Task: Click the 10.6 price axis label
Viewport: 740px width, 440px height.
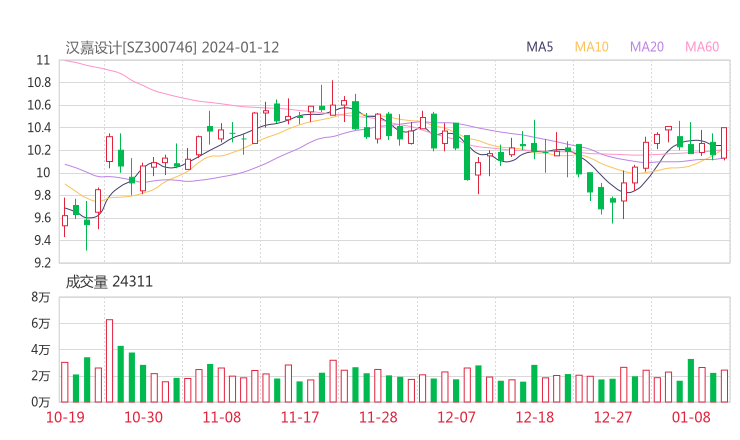Action: [39, 105]
